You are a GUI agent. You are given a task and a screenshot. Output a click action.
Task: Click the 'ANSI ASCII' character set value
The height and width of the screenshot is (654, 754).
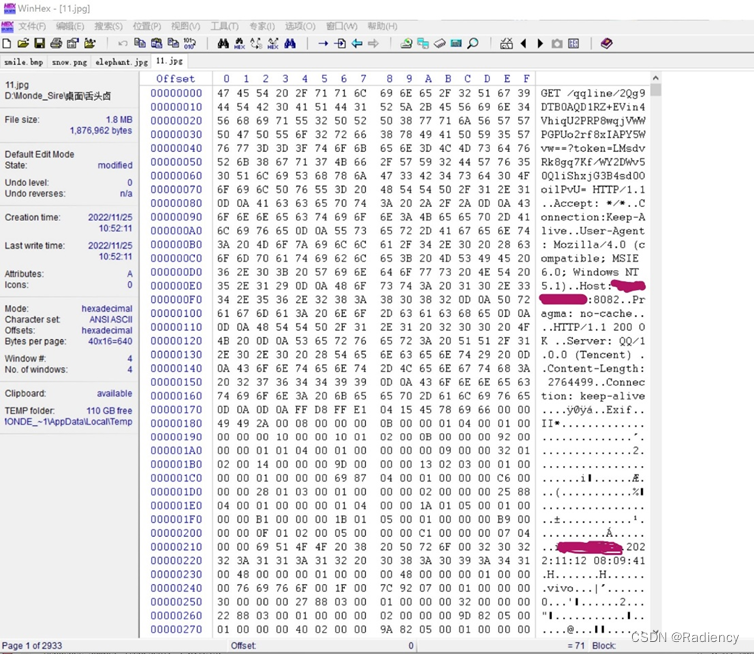(111, 320)
